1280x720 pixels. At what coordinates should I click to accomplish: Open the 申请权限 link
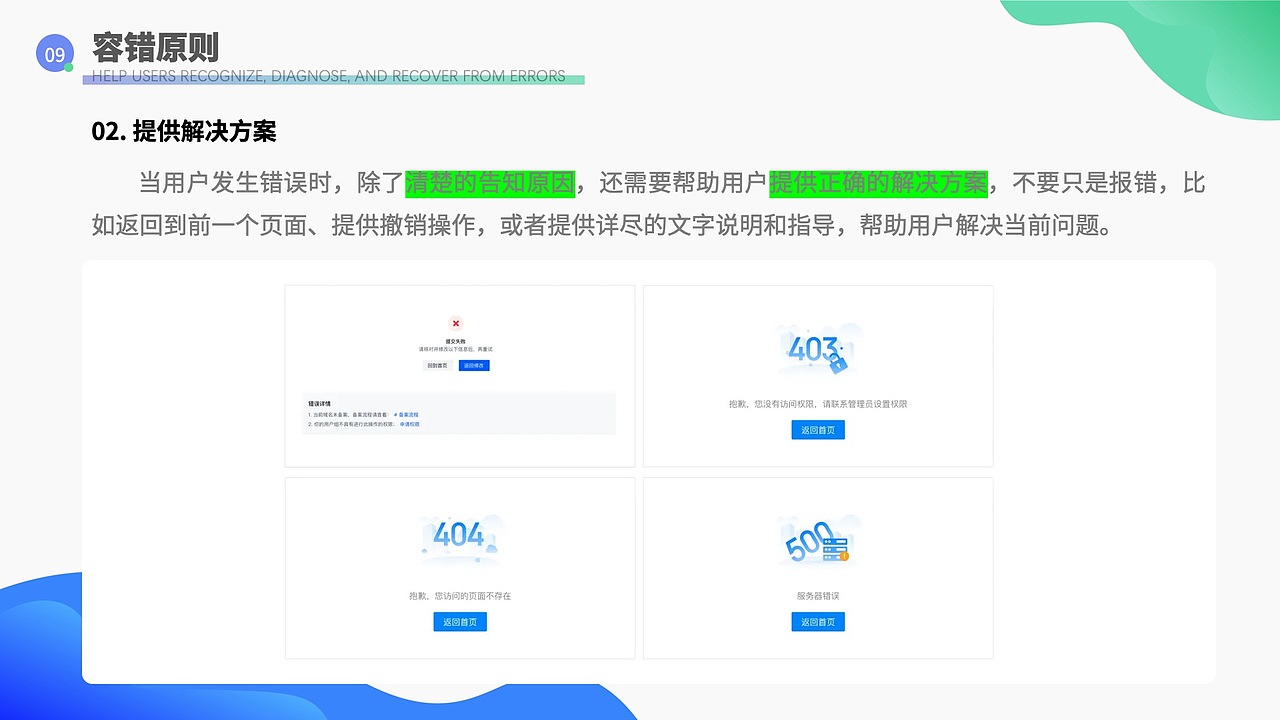click(x=410, y=424)
